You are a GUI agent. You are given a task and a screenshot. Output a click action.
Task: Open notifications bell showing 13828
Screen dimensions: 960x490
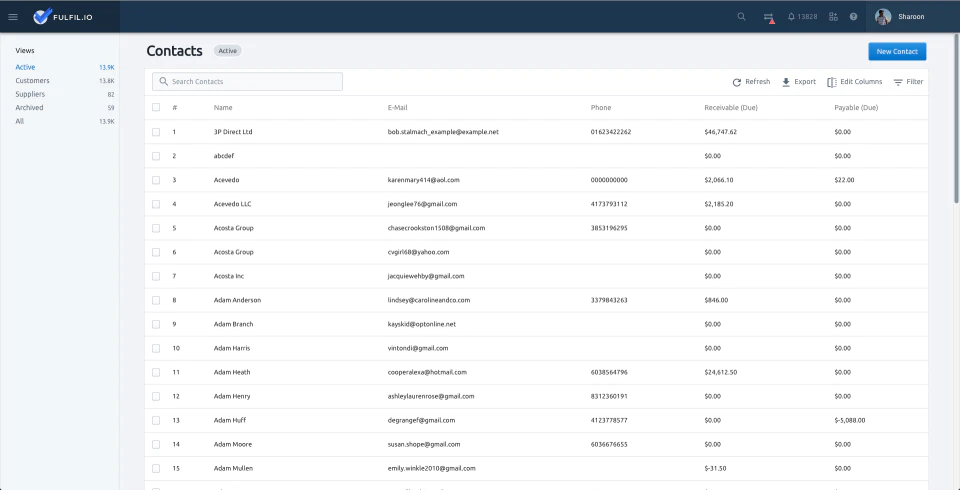tap(802, 17)
